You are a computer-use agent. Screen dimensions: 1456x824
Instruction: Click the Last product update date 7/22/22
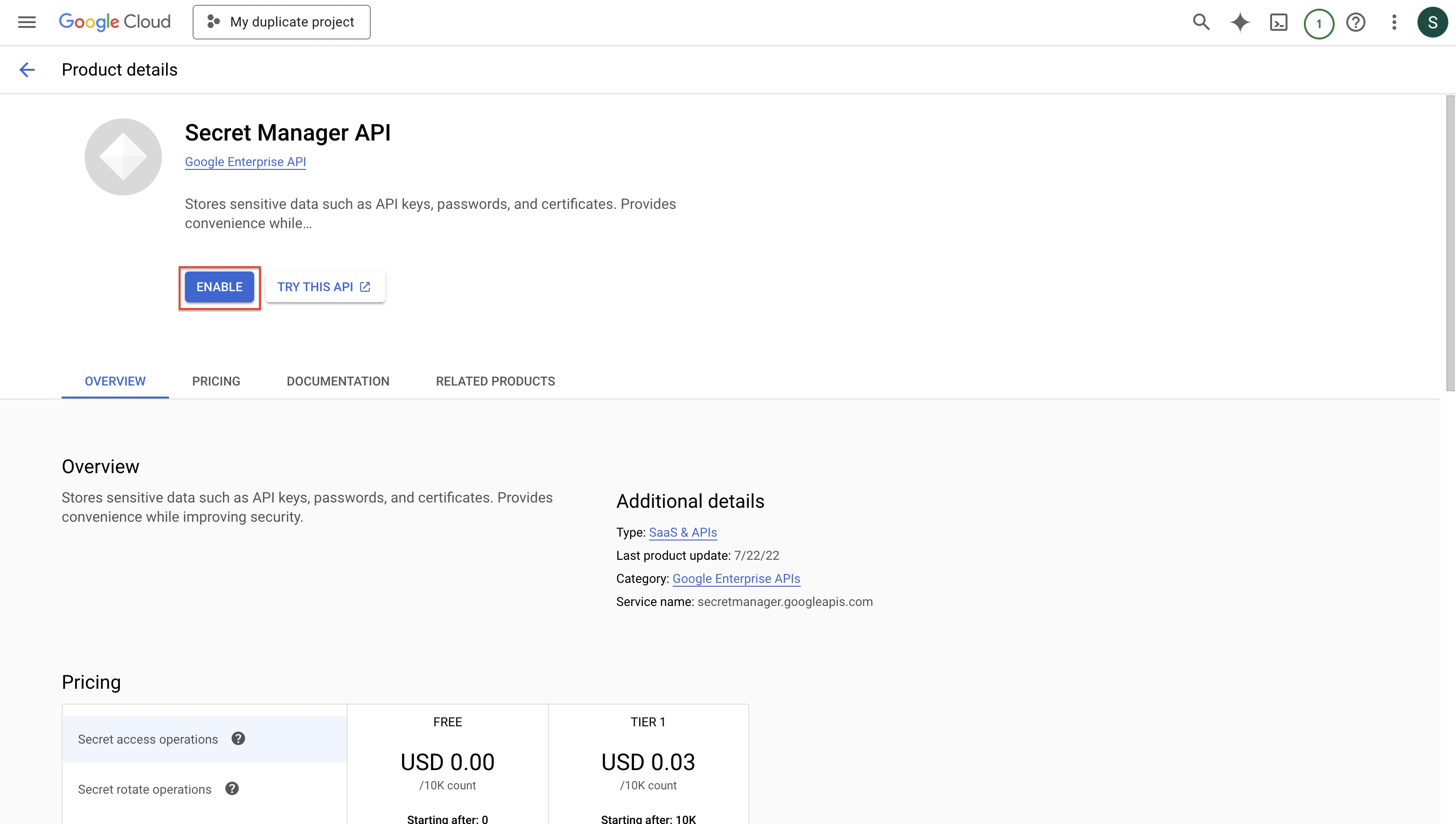(756, 556)
